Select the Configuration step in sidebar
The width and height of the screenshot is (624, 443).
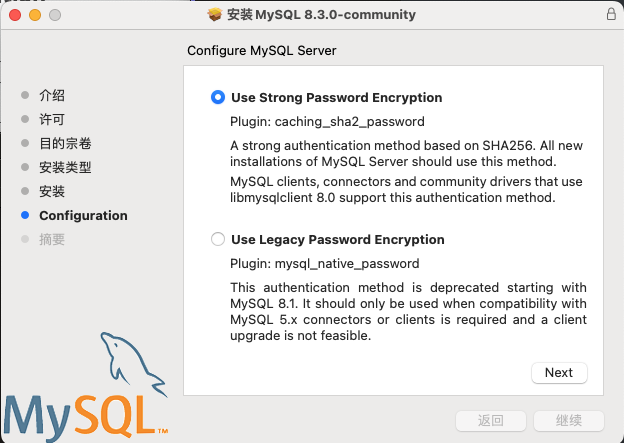(83, 215)
